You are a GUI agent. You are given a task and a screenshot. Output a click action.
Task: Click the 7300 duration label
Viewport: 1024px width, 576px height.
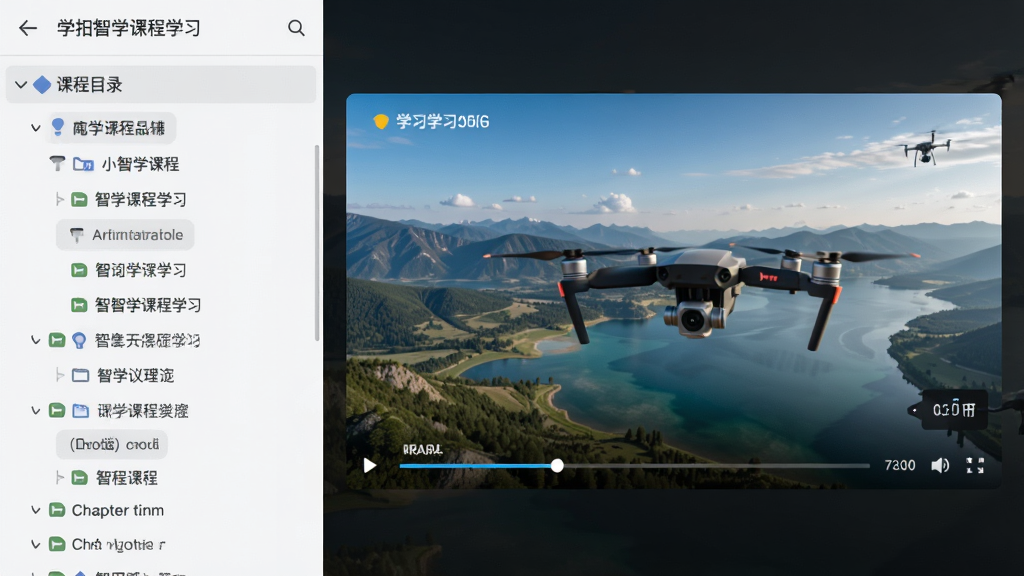(x=899, y=465)
